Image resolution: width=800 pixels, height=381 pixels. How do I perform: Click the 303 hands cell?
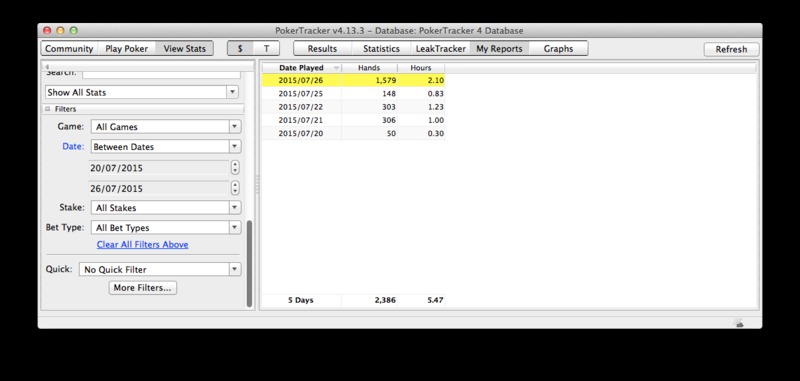369,107
